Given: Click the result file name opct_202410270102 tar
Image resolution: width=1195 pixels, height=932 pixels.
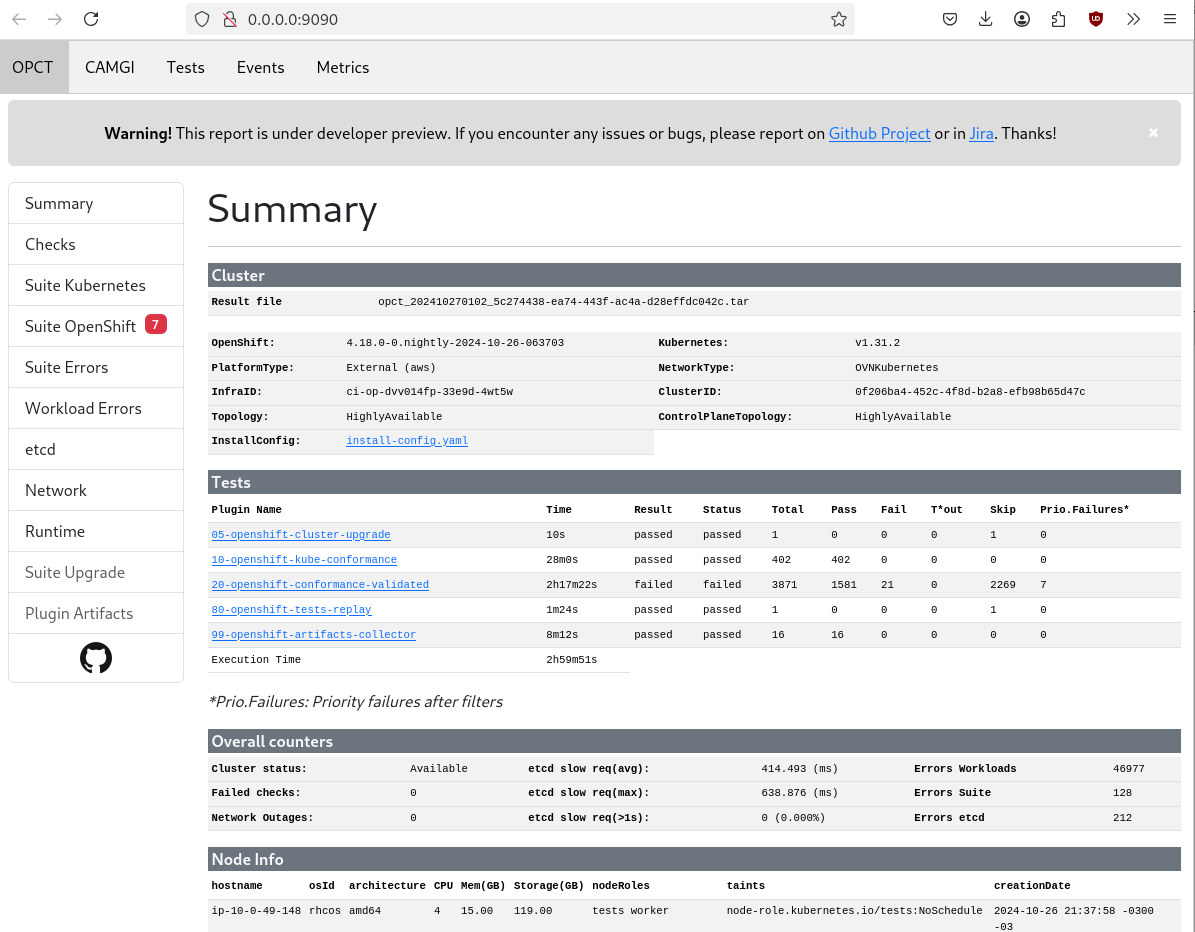Looking at the screenshot, I should pos(563,302).
